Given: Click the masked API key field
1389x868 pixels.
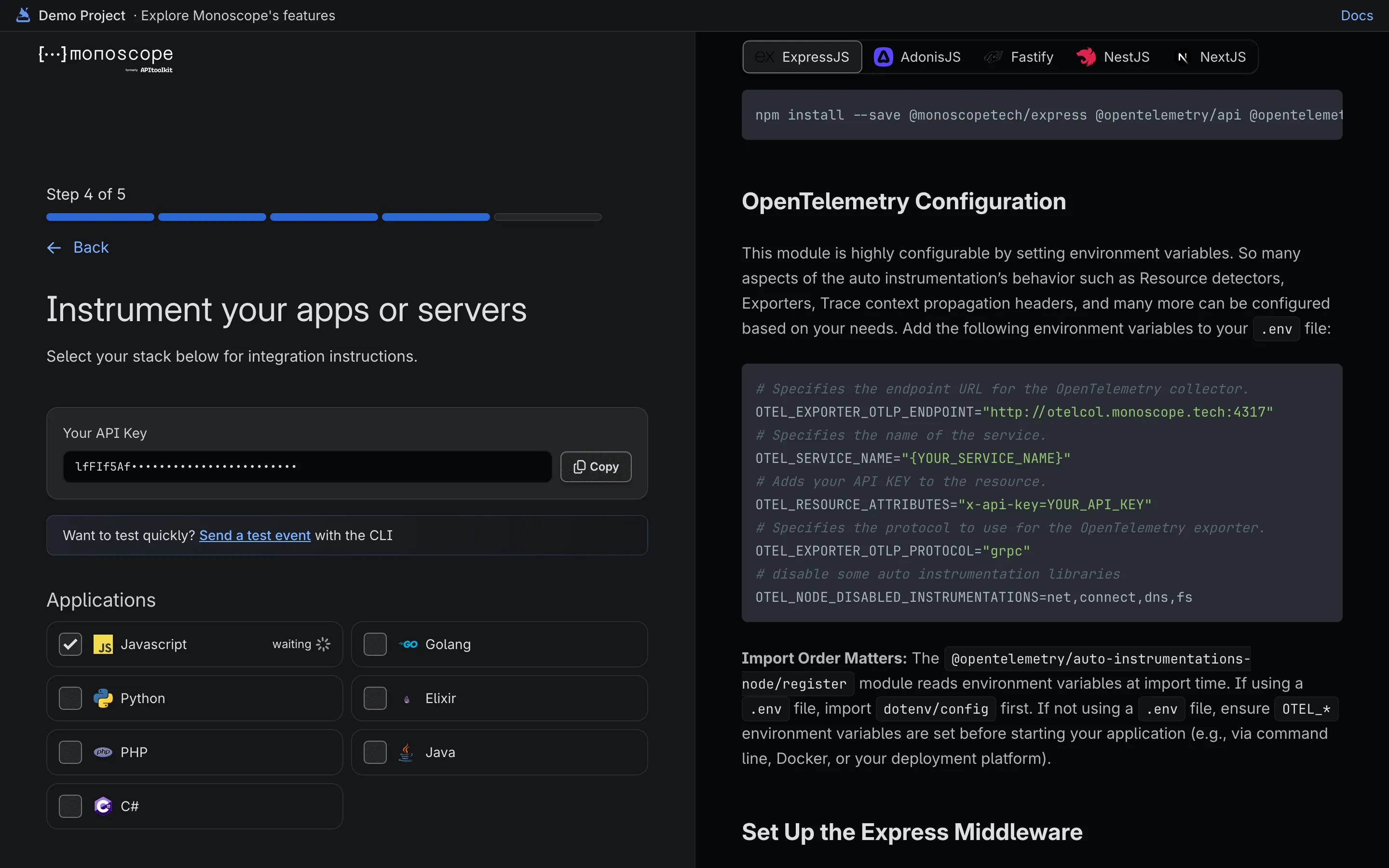Looking at the screenshot, I should [x=308, y=467].
